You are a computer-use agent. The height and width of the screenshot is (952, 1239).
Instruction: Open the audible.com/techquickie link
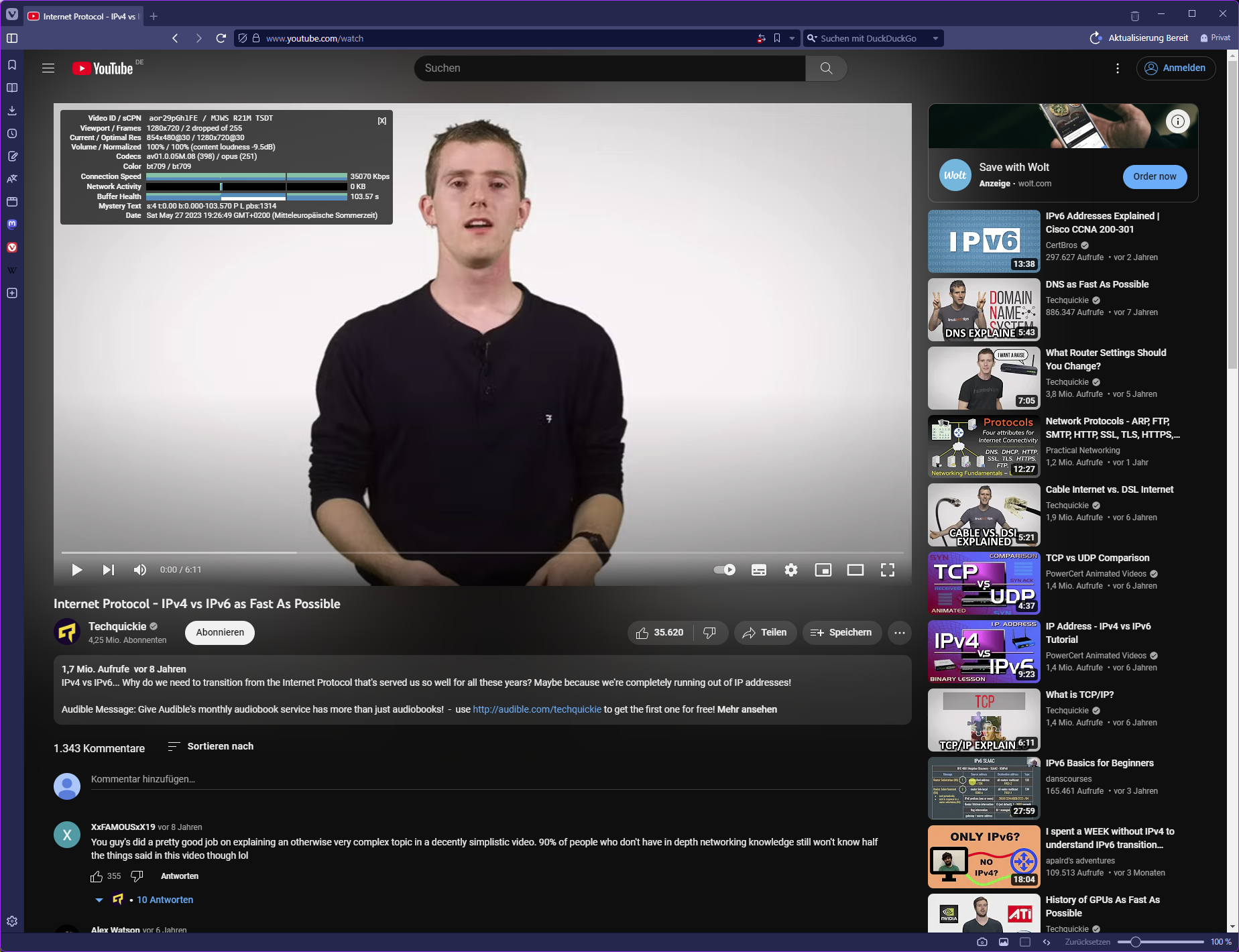click(x=537, y=709)
